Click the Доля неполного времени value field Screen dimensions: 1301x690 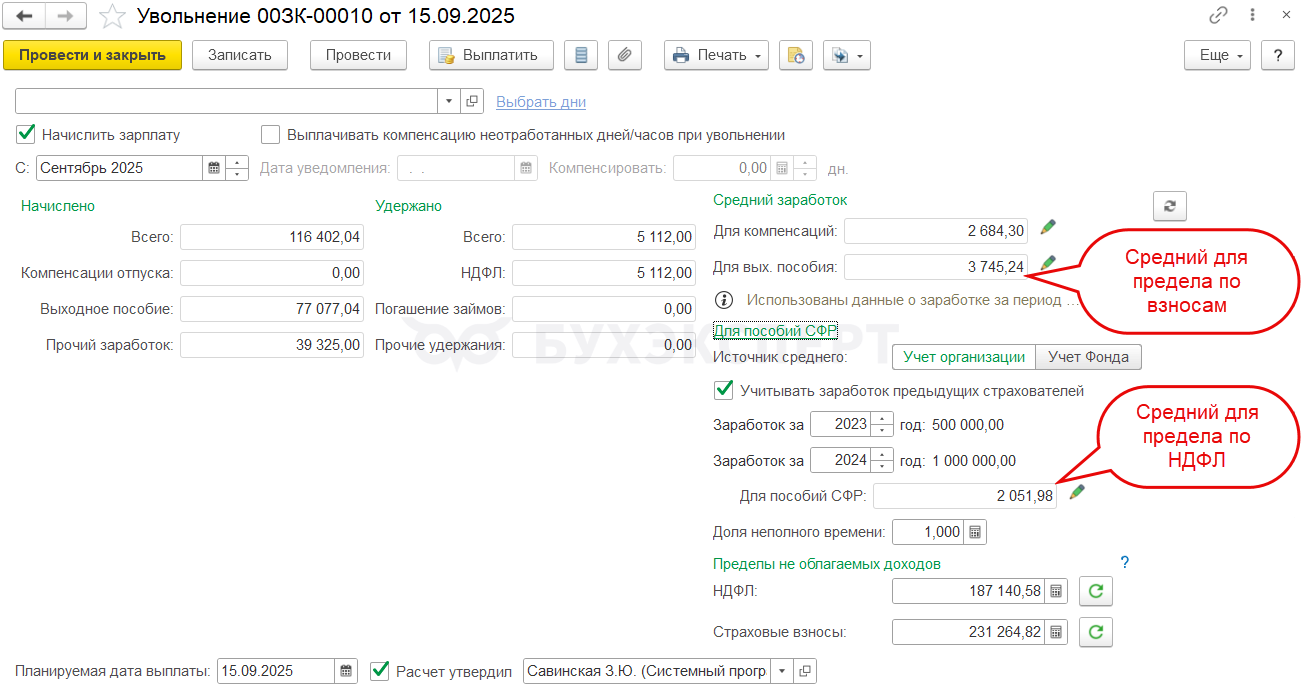point(929,532)
